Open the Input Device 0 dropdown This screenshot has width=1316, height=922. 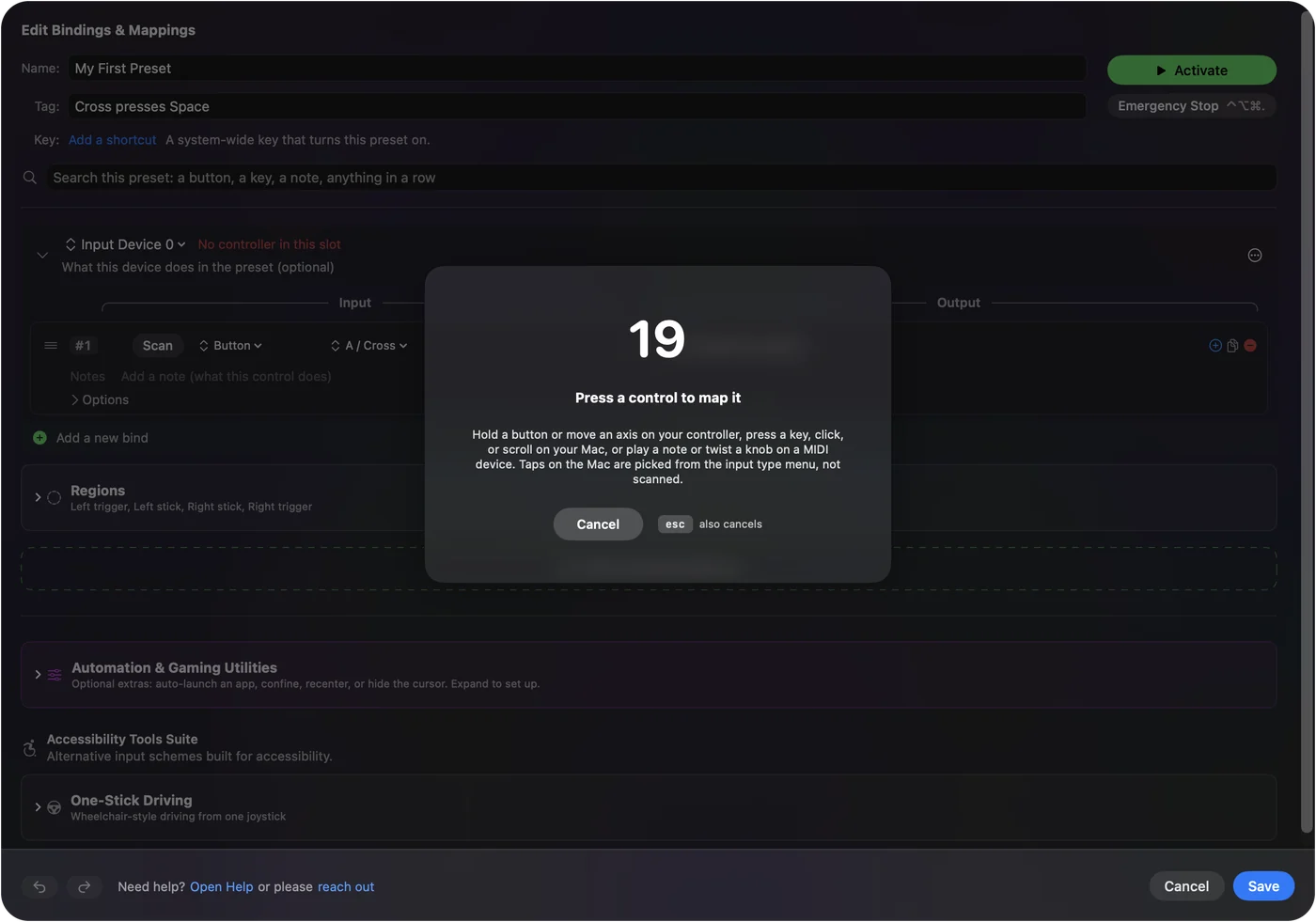pos(125,244)
